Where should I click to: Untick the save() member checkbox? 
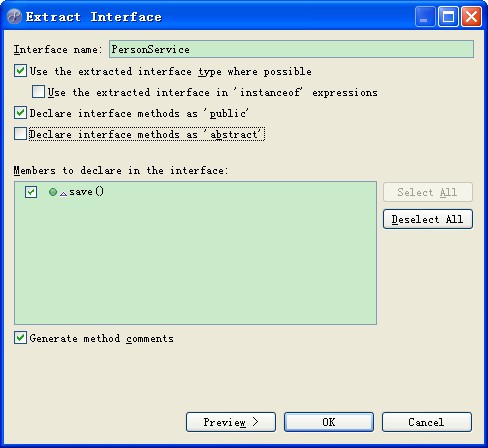pyautogui.click(x=31, y=192)
